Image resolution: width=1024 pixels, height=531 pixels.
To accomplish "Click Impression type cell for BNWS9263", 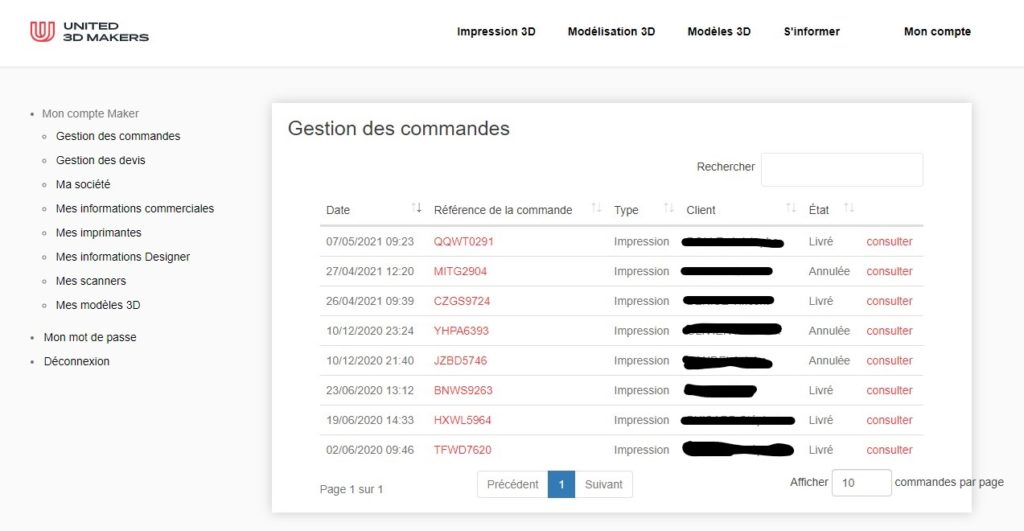I will (x=641, y=390).
